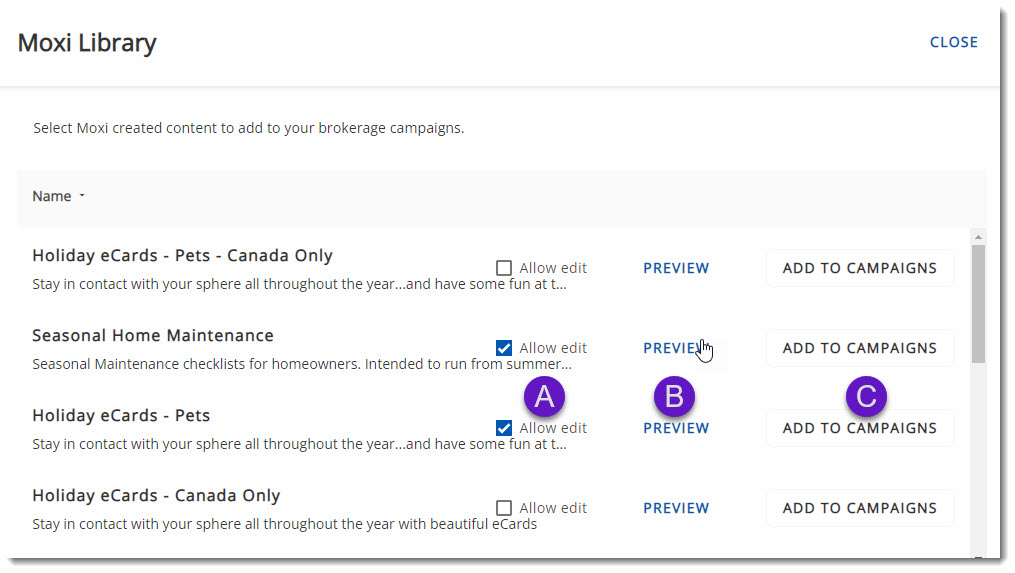The image size is (1015, 573).
Task: Close the Moxi Library dialog
Action: pos(953,42)
